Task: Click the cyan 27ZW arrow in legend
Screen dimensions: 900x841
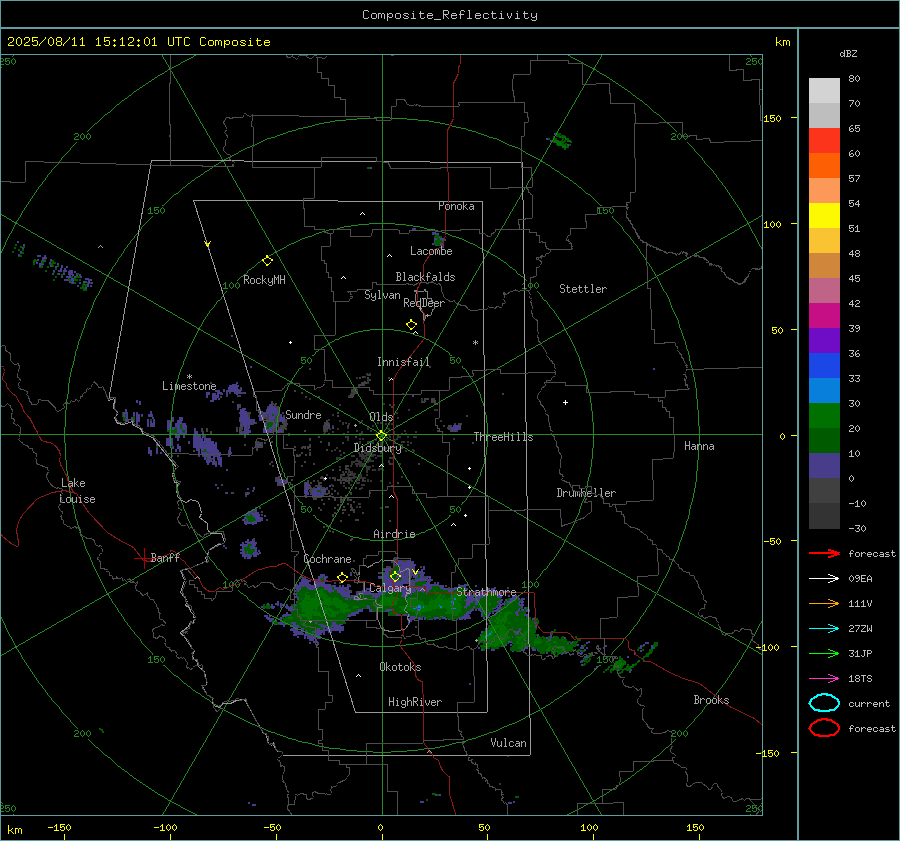Action: coord(824,629)
